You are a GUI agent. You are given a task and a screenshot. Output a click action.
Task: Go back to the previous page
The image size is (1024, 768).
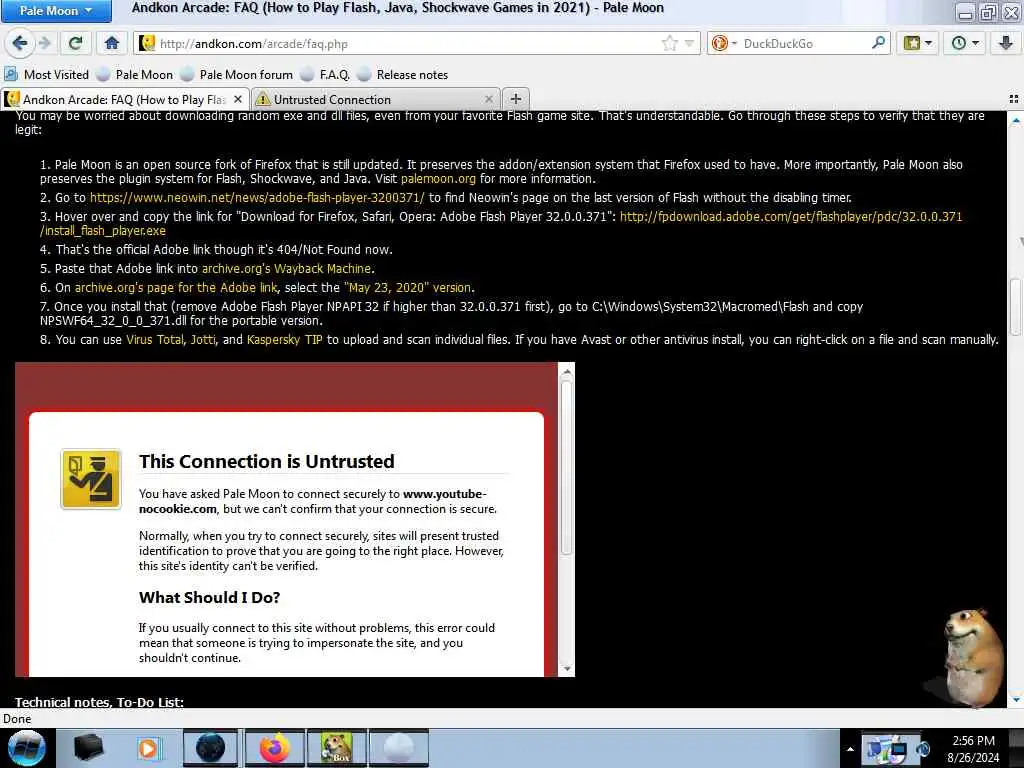20,44
